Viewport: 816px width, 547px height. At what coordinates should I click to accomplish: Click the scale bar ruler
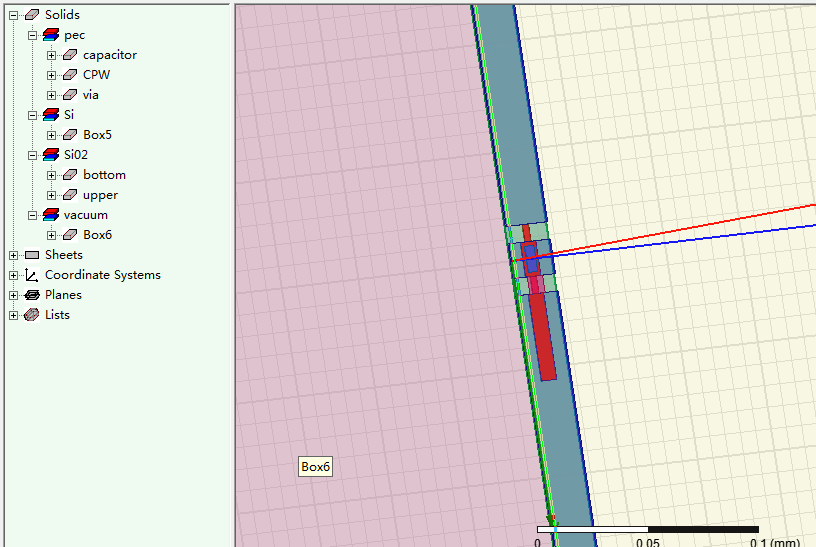(648, 530)
